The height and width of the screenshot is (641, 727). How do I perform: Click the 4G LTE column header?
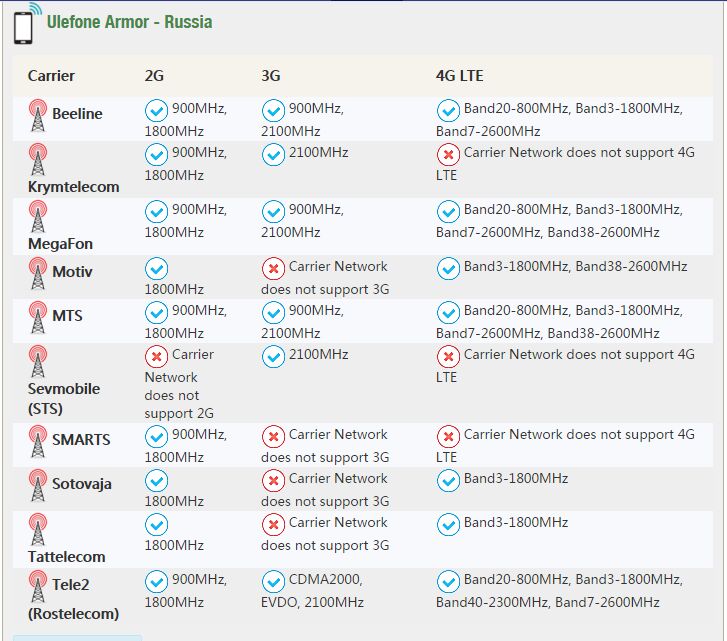[459, 76]
